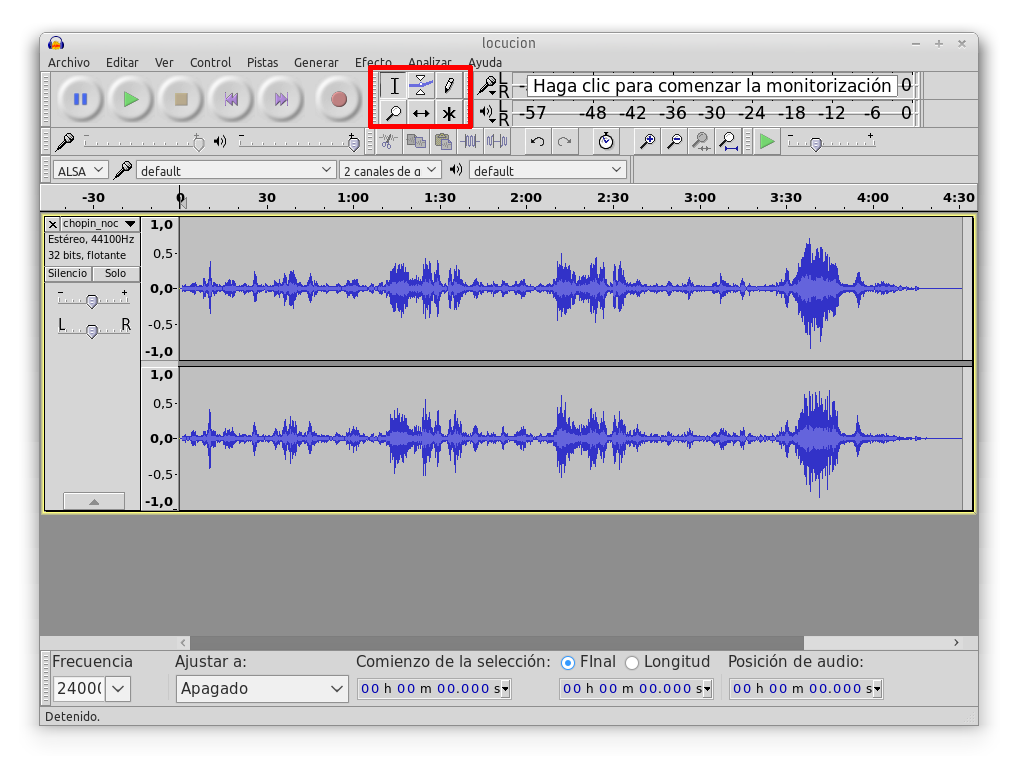1021x767 pixels.
Task: Click the Paste clipboard icon
Action: point(443,141)
